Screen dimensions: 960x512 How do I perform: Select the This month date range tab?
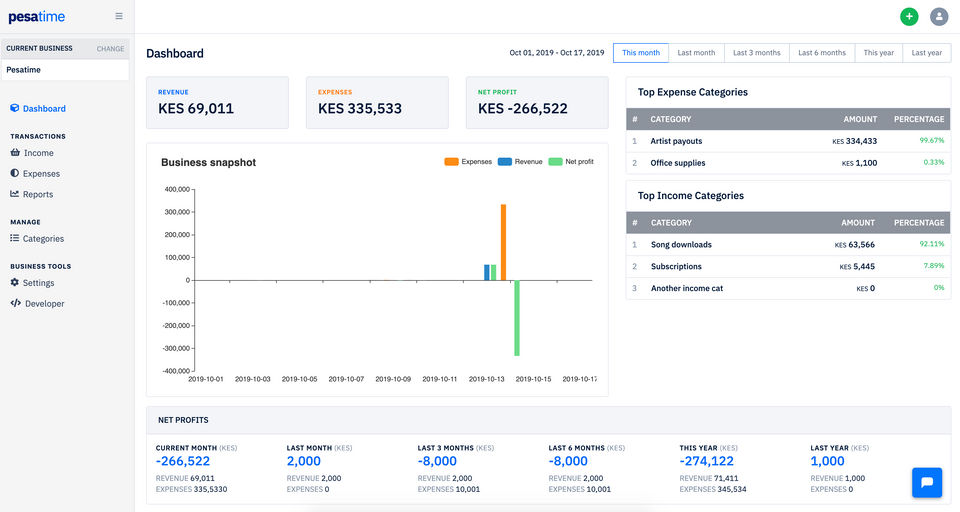tap(641, 53)
